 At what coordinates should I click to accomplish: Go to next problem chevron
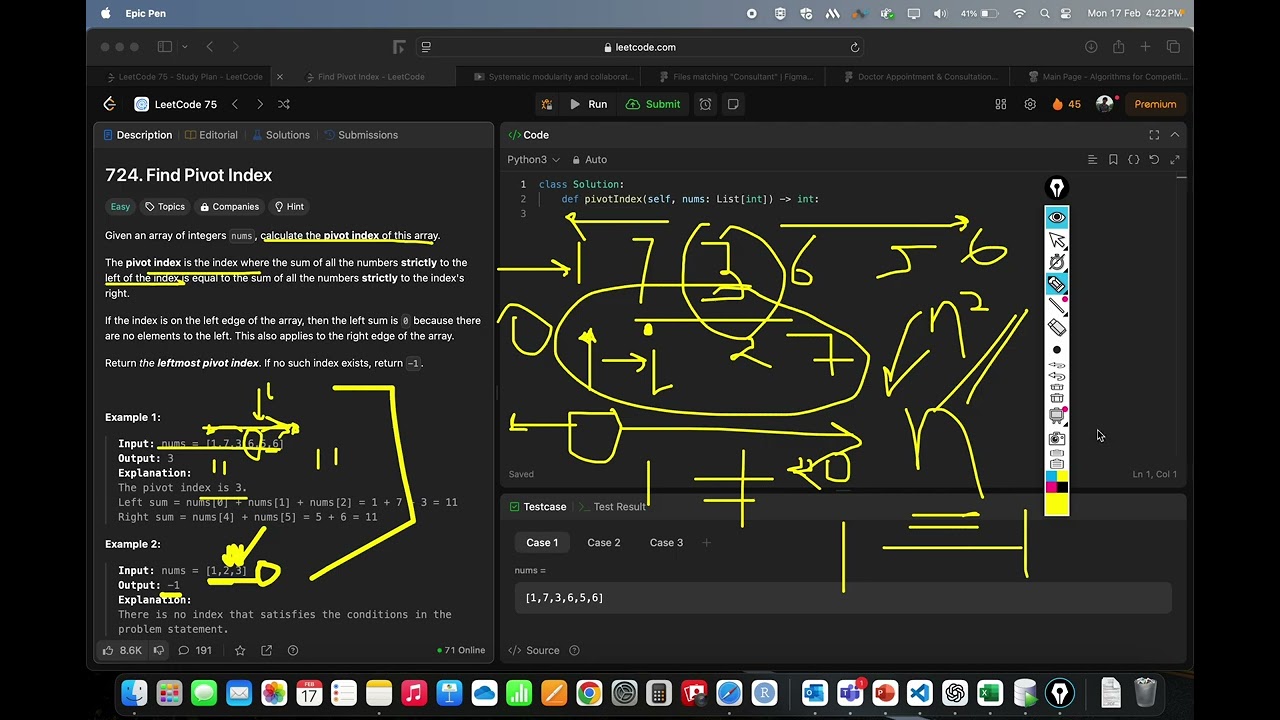[260, 104]
